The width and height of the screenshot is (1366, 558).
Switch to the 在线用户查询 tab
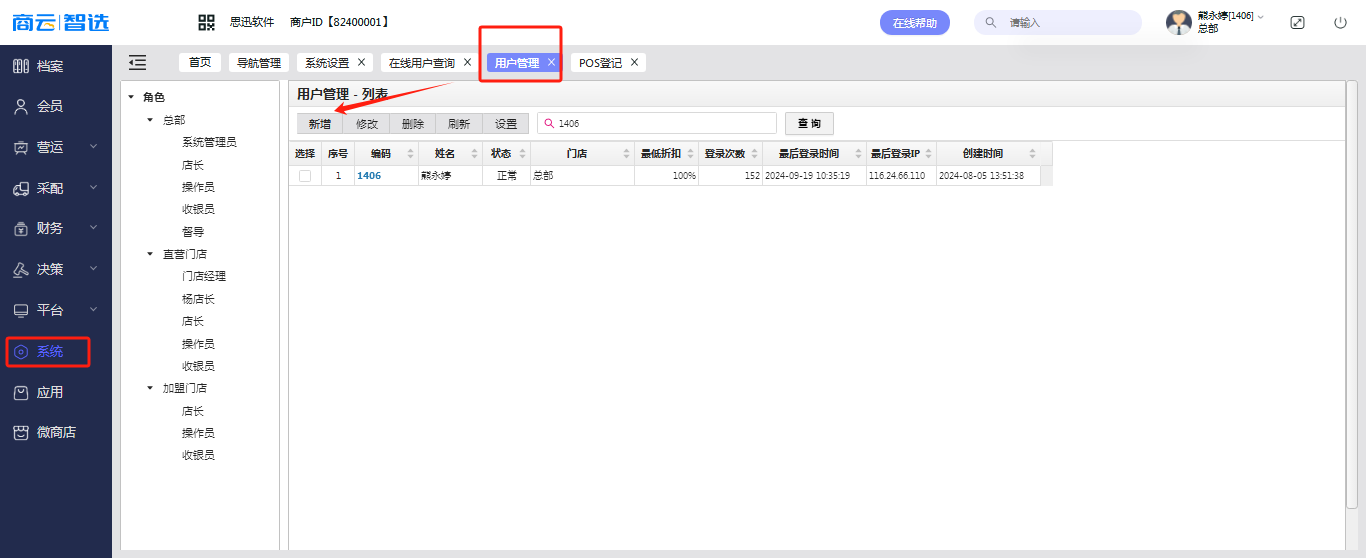(x=422, y=62)
